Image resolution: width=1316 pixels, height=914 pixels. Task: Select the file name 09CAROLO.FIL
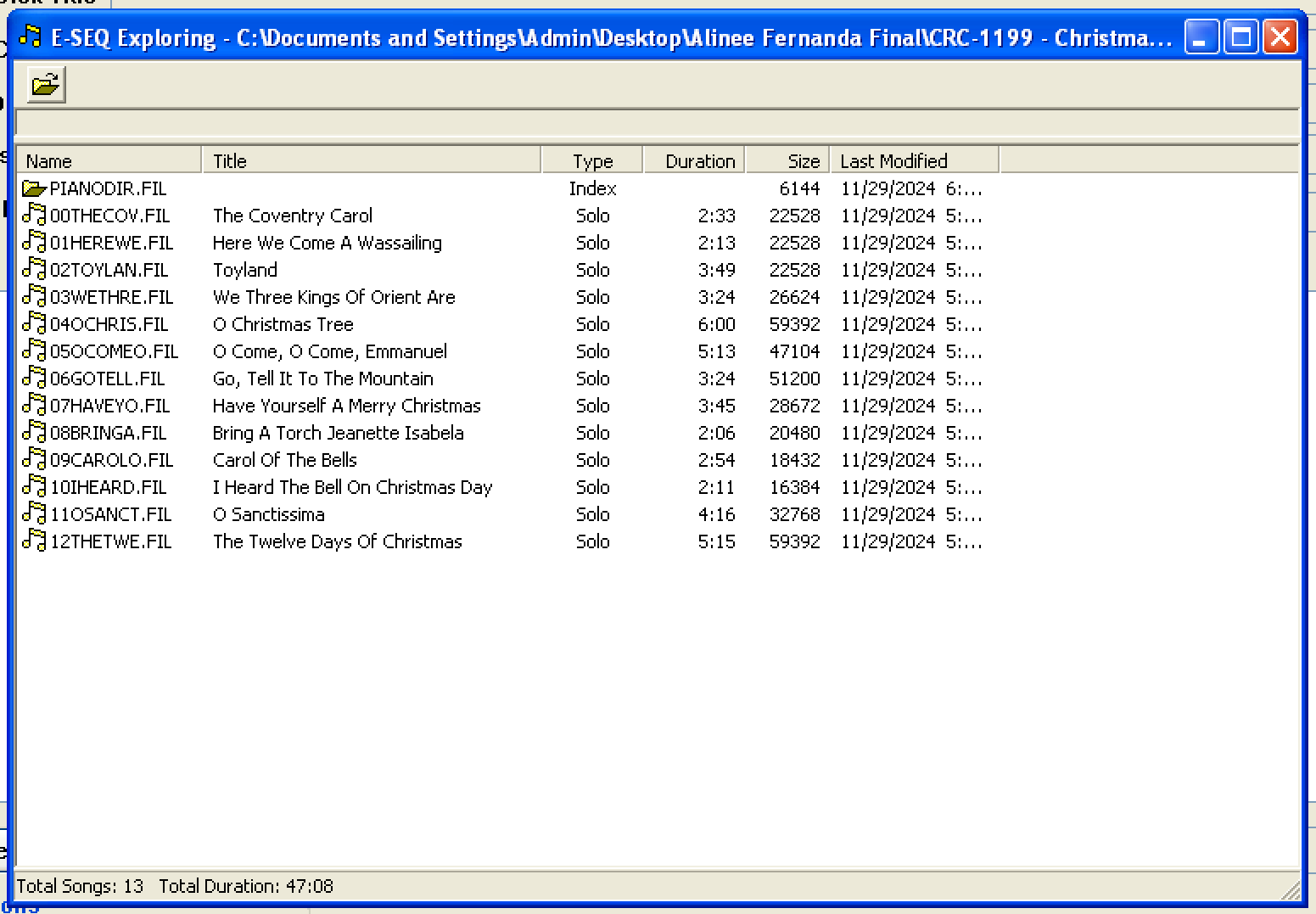point(111,460)
